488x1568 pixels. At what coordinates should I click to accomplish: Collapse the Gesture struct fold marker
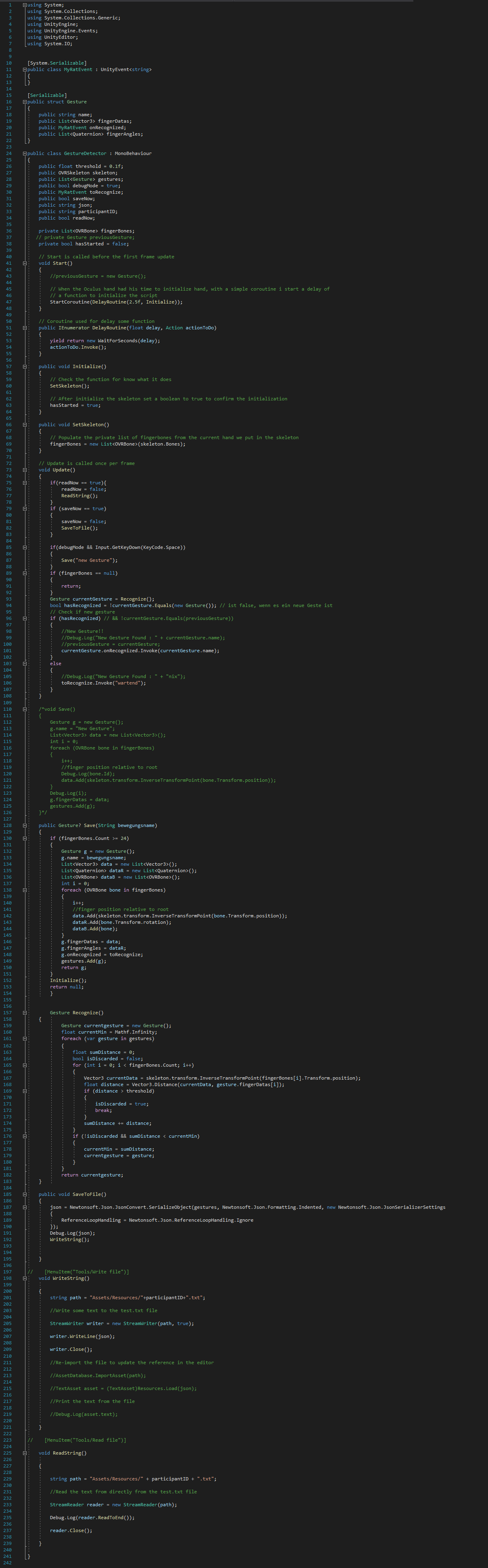pos(25,102)
